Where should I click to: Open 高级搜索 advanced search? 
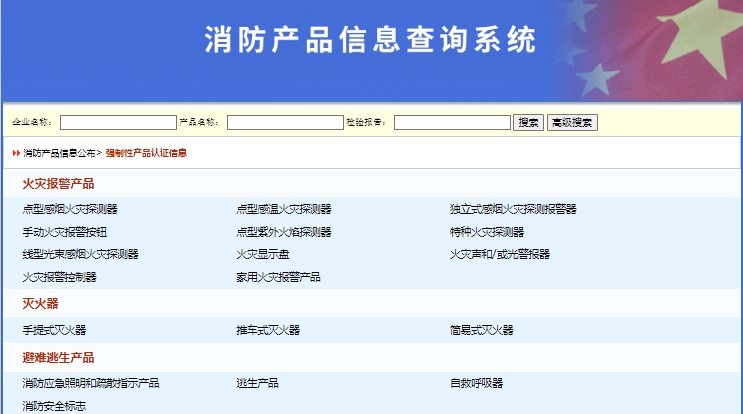pyautogui.click(x=572, y=123)
